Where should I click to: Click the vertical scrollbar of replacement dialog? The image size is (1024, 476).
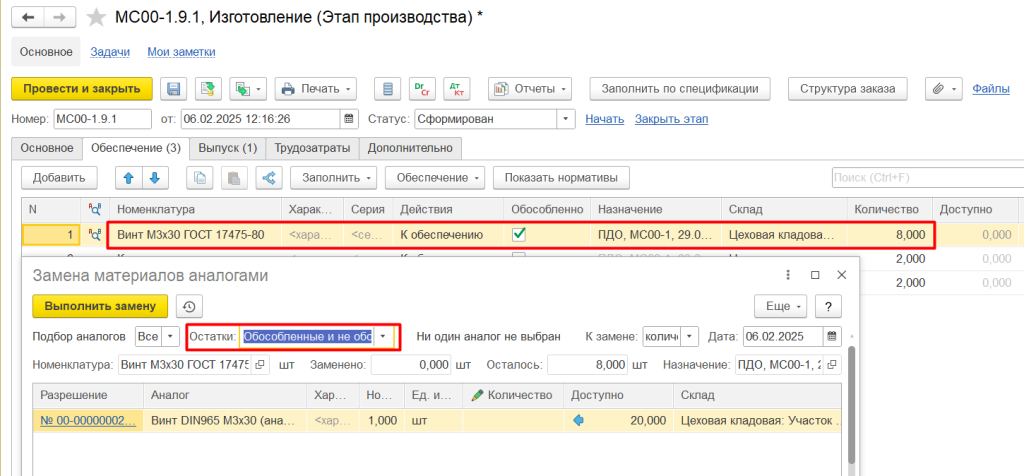[x=850, y=405]
